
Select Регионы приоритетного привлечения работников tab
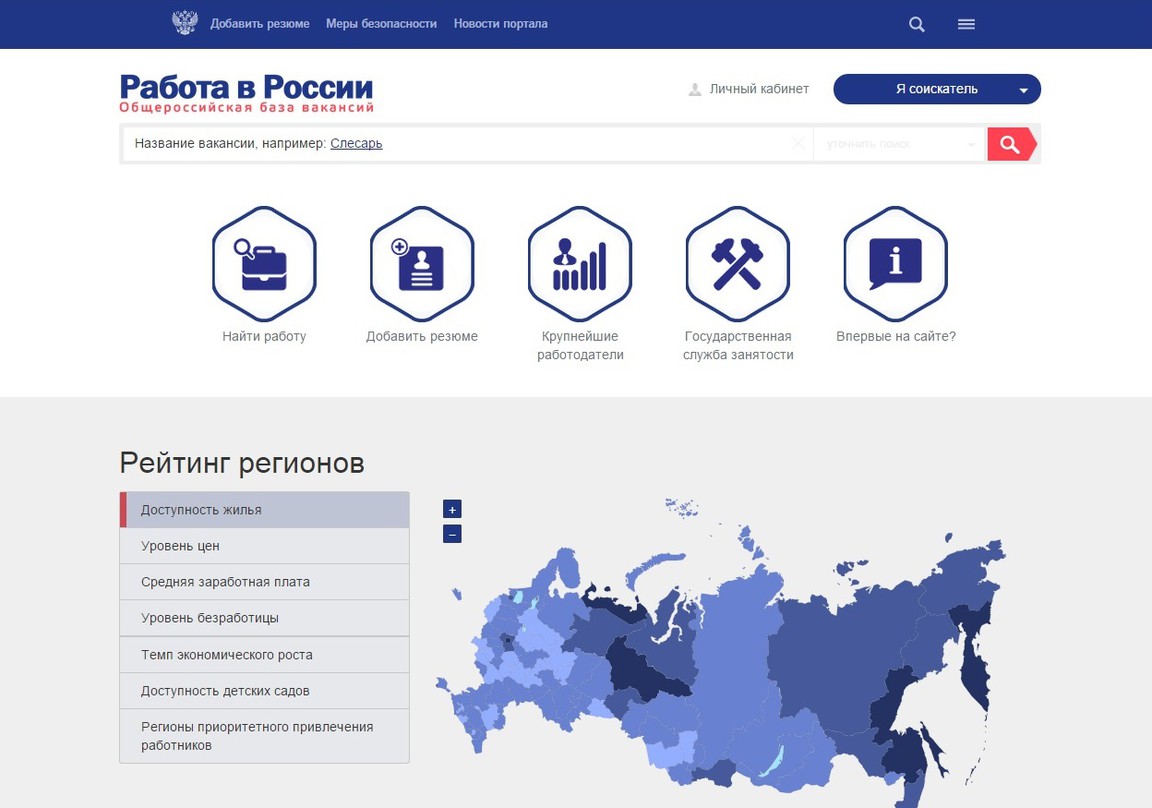pos(264,736)
